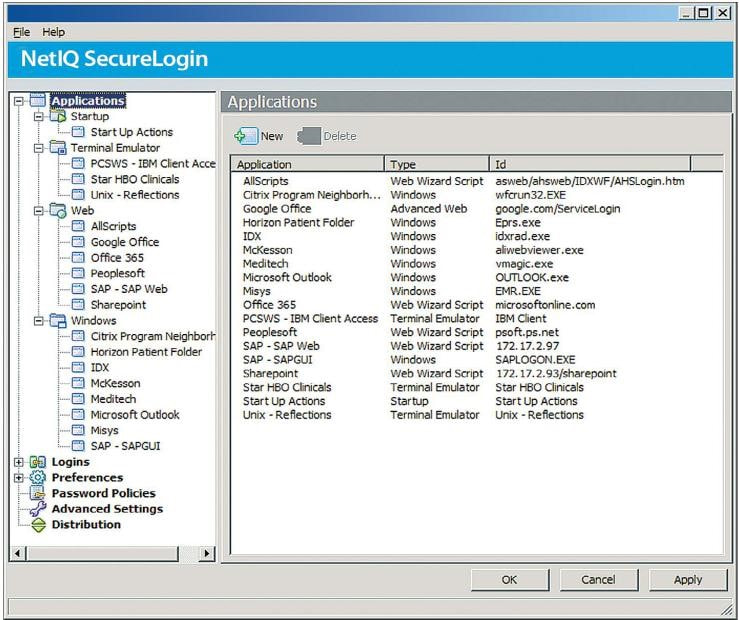739x620 pixels.
Task: Select SAP - SAPGUI in the tree
Action: point(125,446)
